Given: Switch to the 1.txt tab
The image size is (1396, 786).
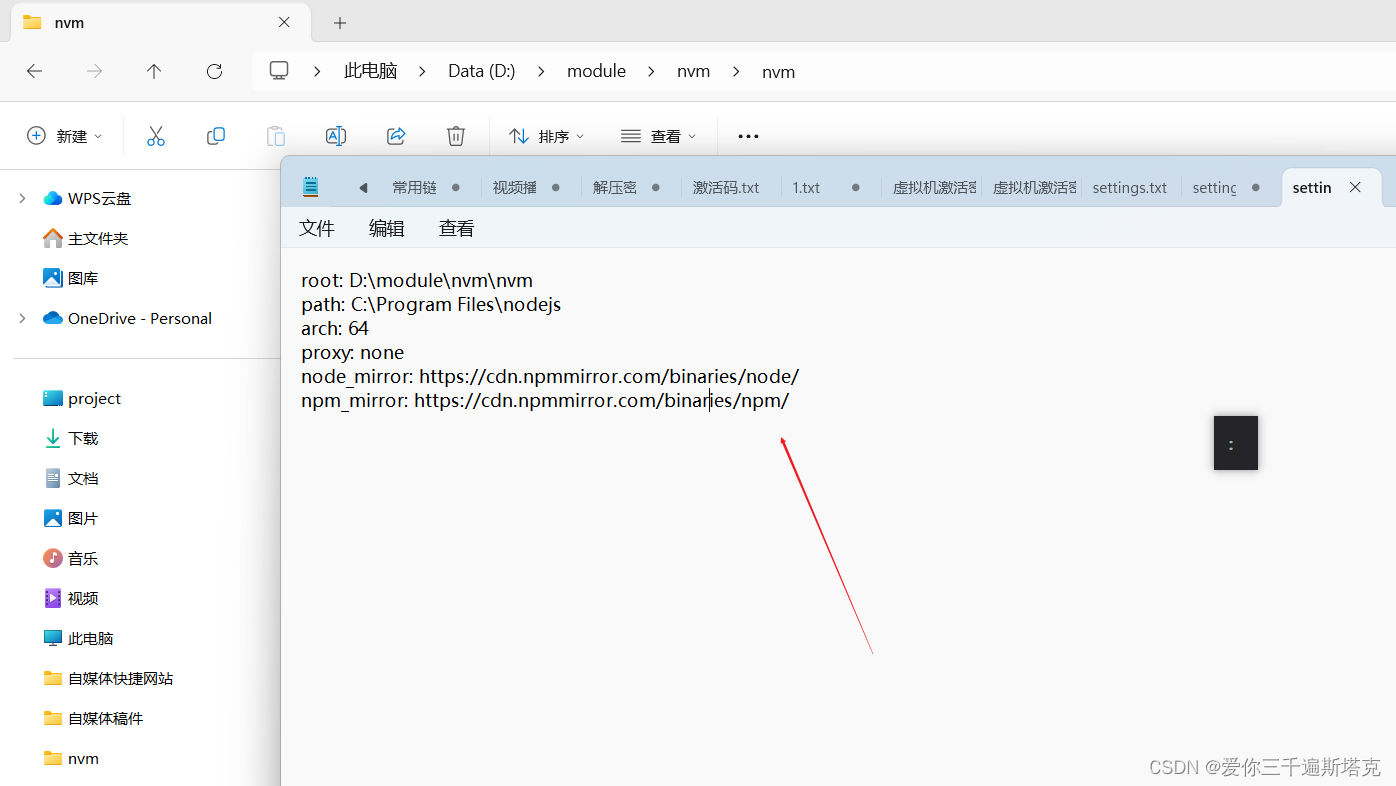Looking at the screenshot, I should 806,187.
